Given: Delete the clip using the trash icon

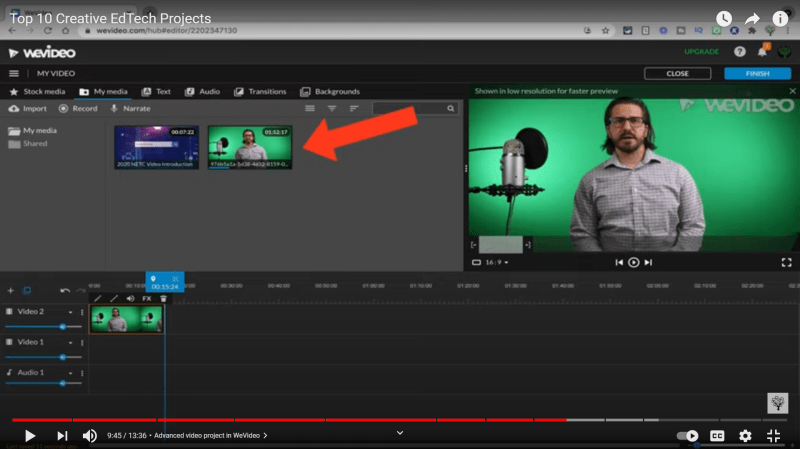Looking at the screenshot, I should click(x=163, y=298).
